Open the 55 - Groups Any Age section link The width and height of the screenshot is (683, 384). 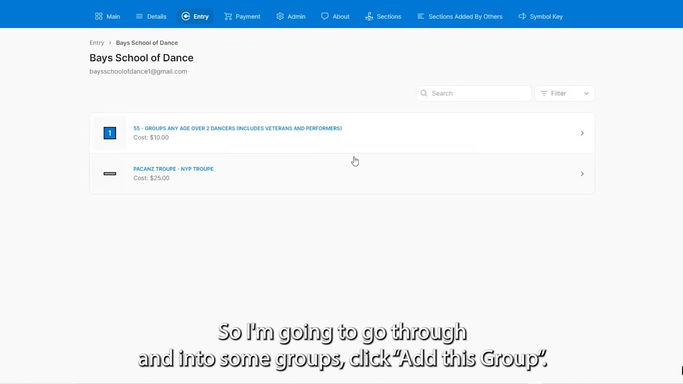pos(237,128)
